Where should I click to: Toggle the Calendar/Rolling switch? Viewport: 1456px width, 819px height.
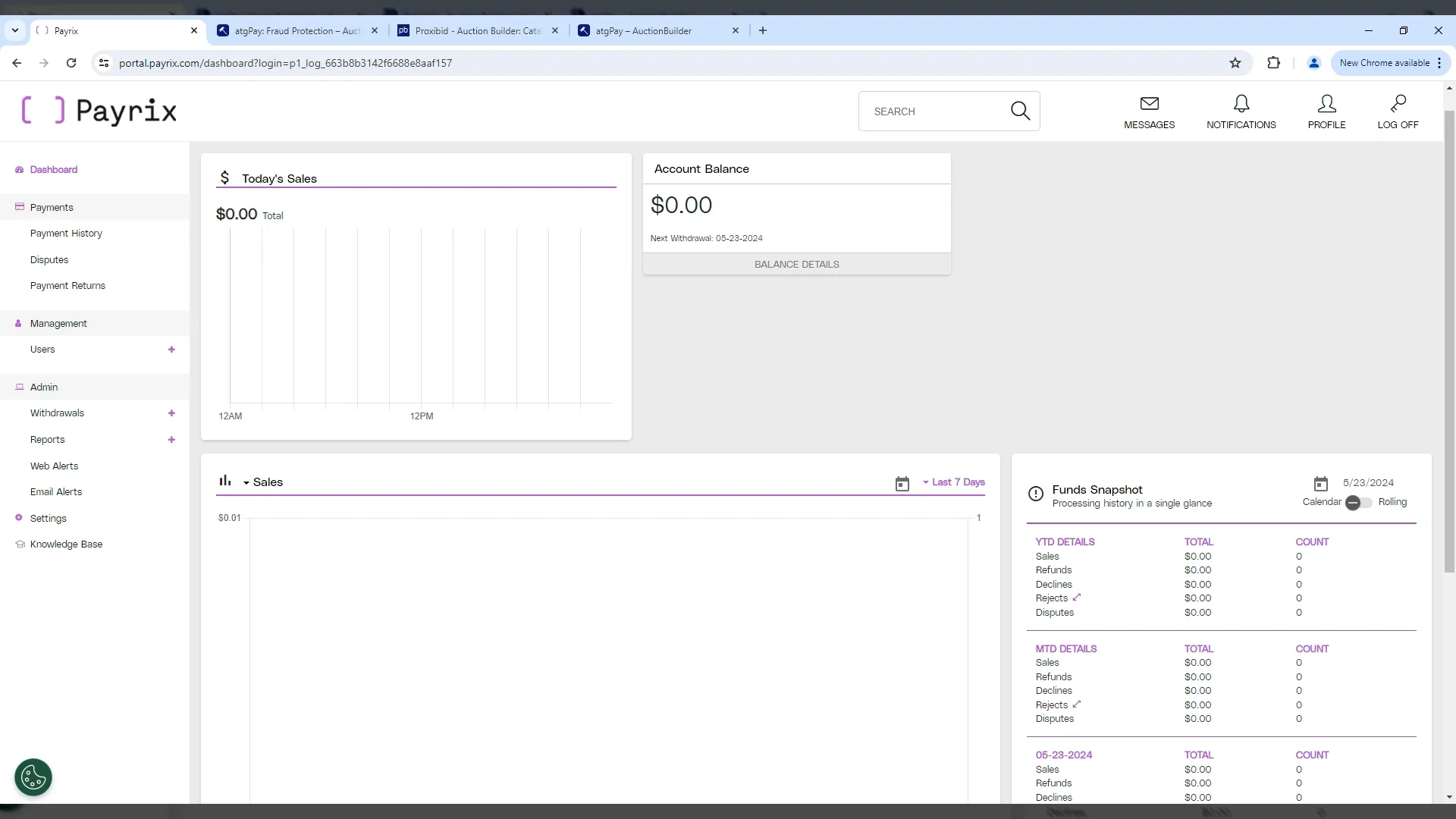1358,503
